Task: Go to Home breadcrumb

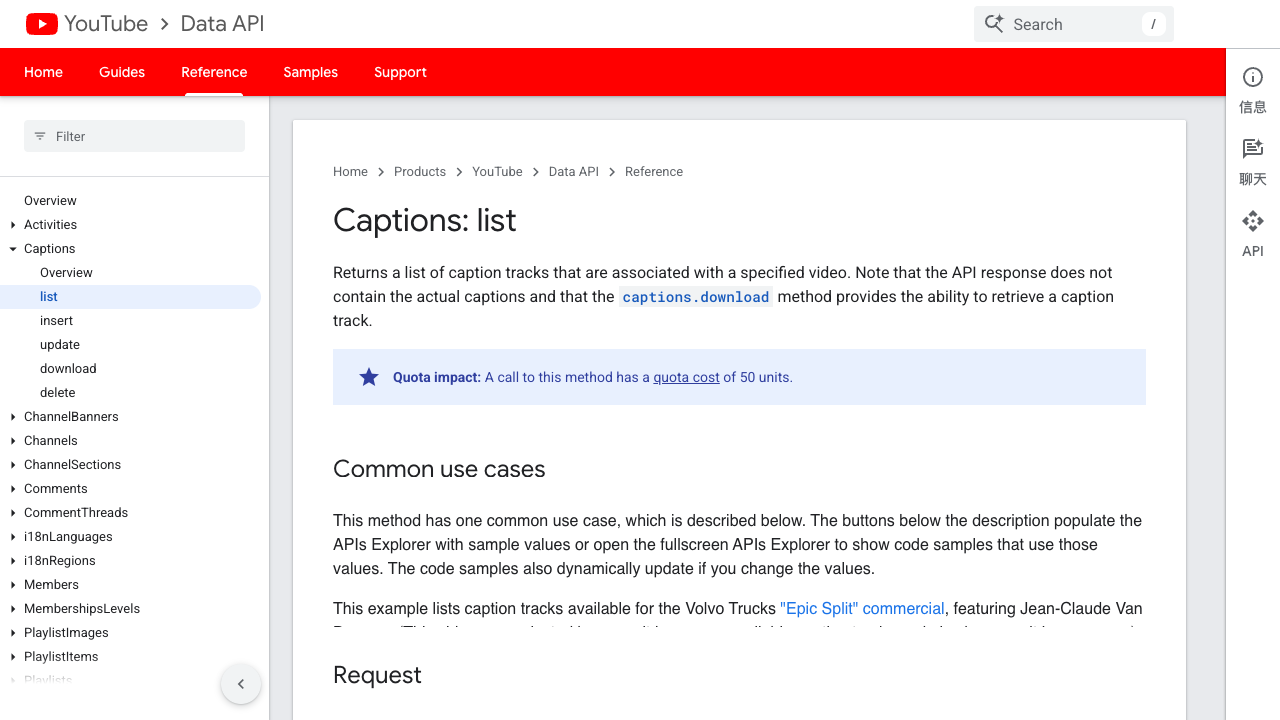Action: 350,172
